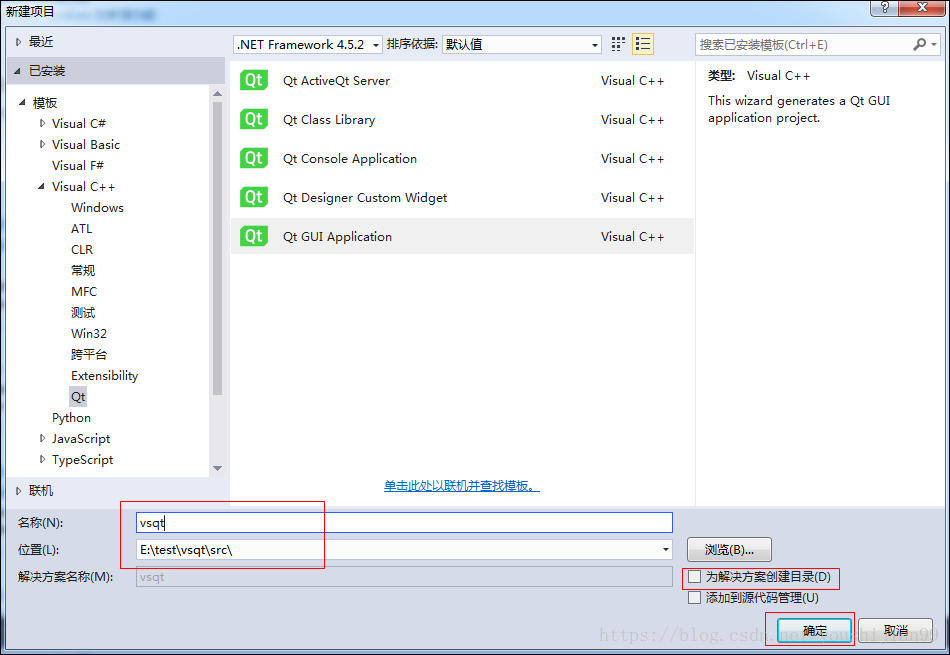The height and width of the screenshot is (655, 950).
Task: Enable create directory for solution checkbox
Action: 694,577
